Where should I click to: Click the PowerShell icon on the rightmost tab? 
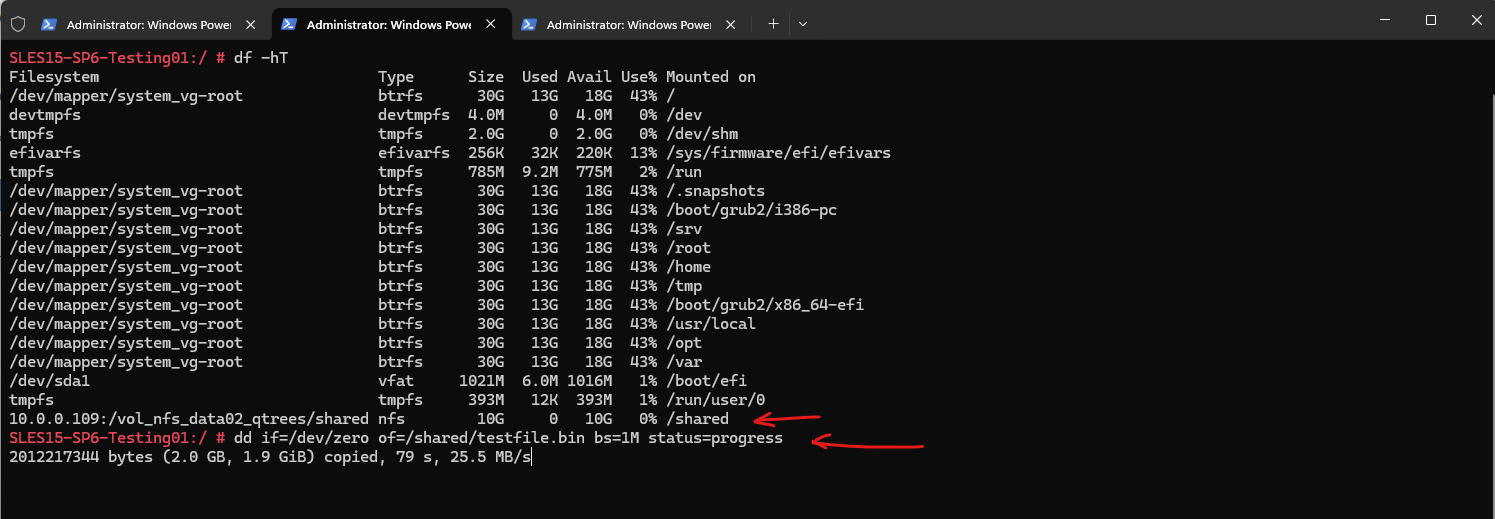coord(528,24)
